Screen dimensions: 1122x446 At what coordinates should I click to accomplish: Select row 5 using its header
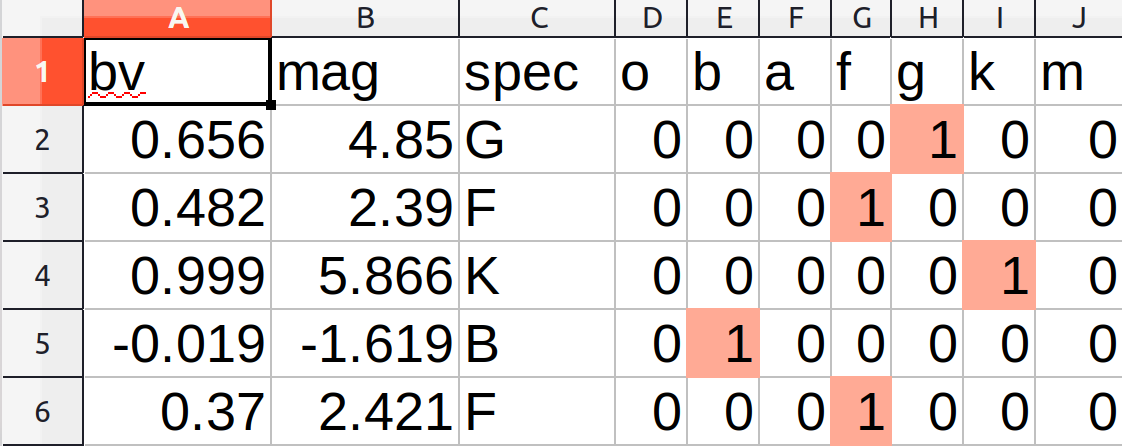(x=41, y=344)
